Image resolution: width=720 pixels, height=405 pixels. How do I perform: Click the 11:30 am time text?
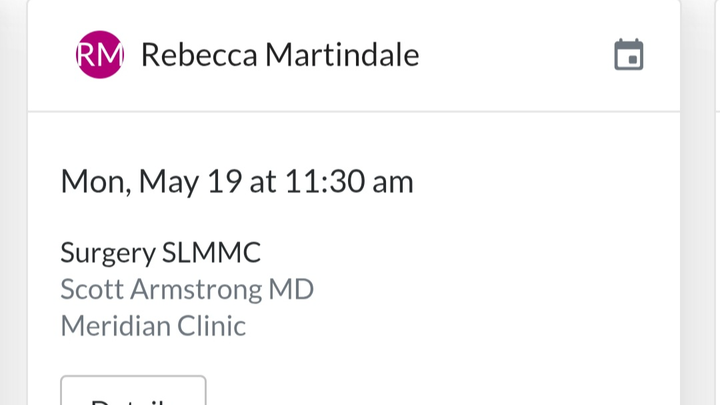pos(349,181)
